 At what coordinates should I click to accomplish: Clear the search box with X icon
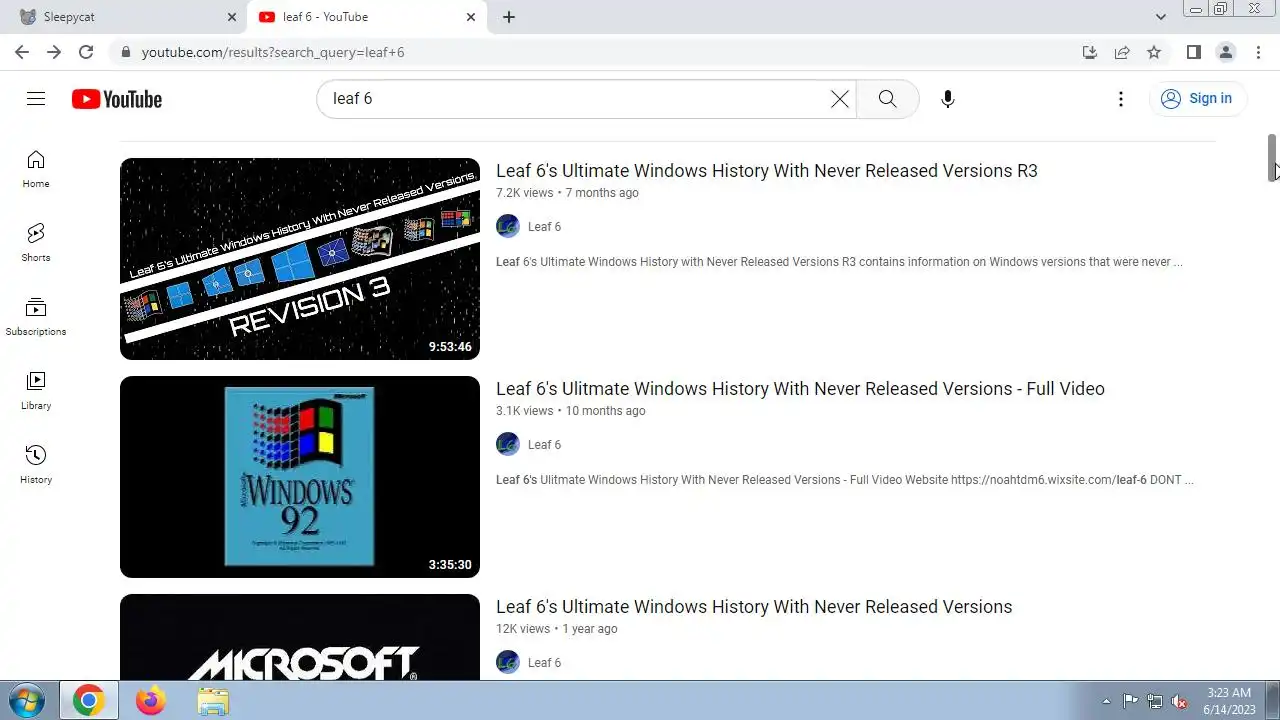pyautogui.click(x=840, y=99)
